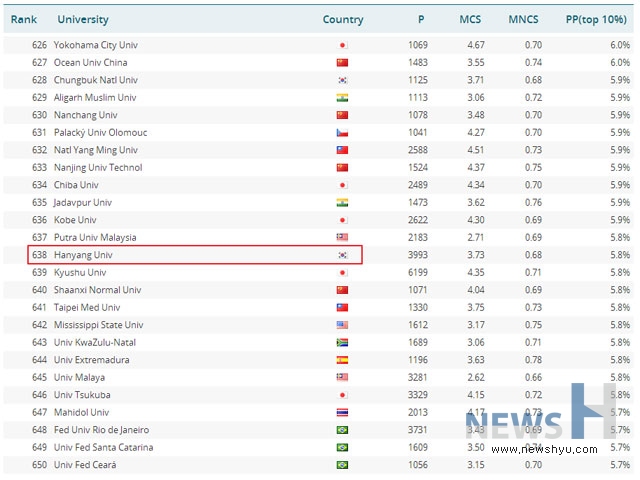Open the Hanyang Univ entry

click(82, 255)
